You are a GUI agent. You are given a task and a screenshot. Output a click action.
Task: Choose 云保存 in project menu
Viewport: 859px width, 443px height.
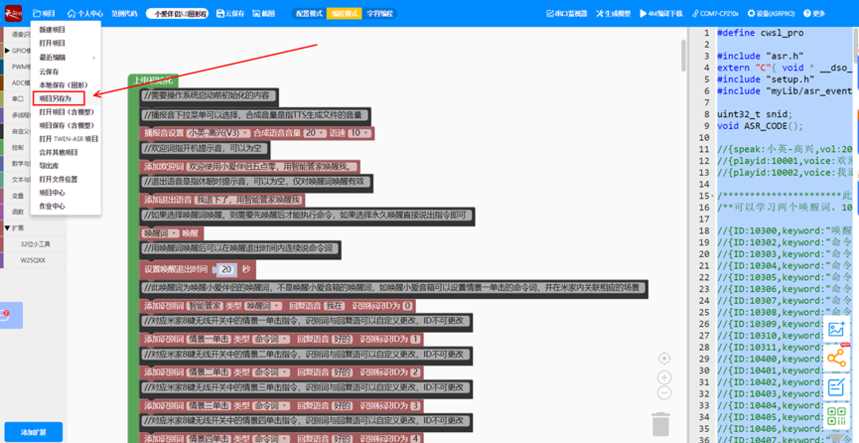pyautogui.click(x=49, y=71)
